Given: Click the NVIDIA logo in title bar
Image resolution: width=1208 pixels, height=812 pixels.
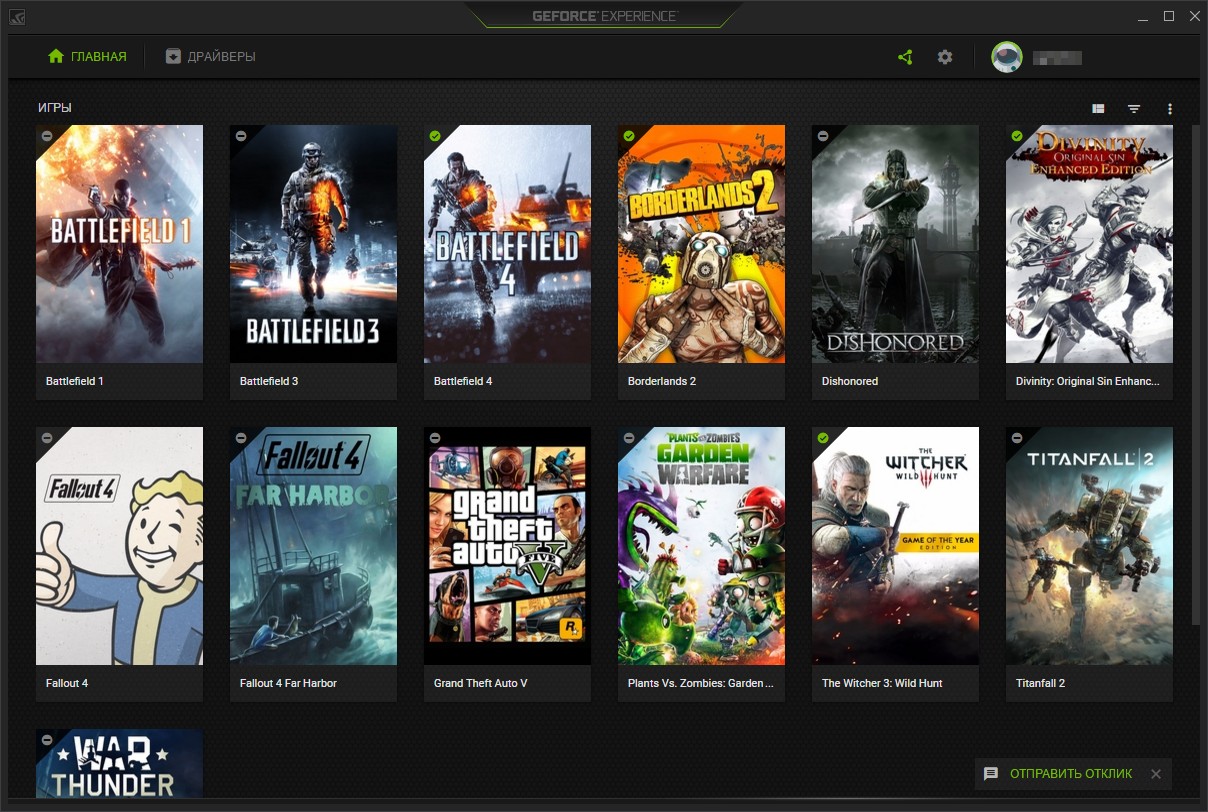Looking at the screenshot, I should (x=19, y=17).
